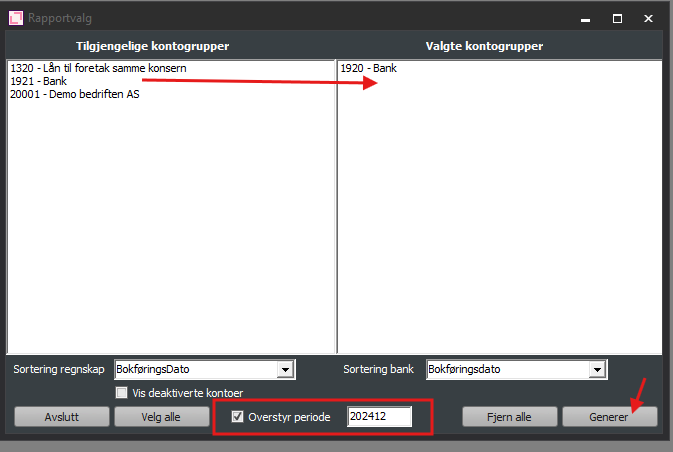Click the Avslutt button

click(x=60, y=417)
